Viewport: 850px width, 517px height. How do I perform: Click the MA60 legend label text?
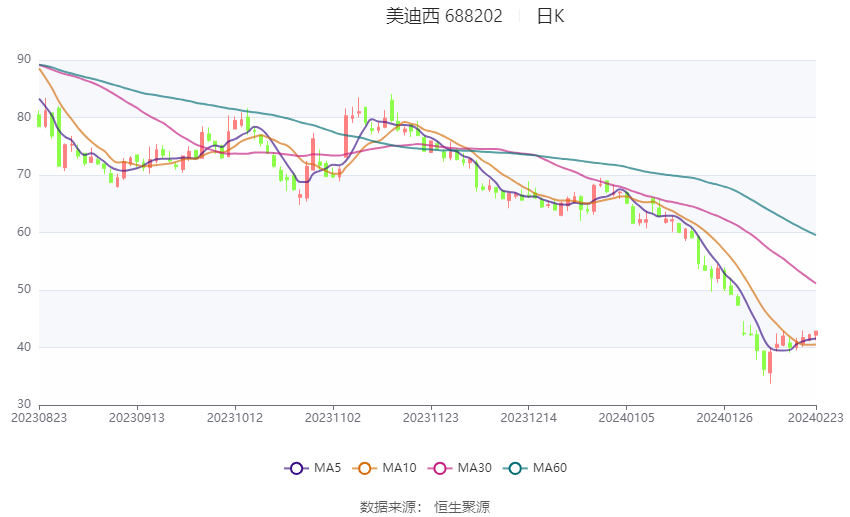[x=550, y=468]
